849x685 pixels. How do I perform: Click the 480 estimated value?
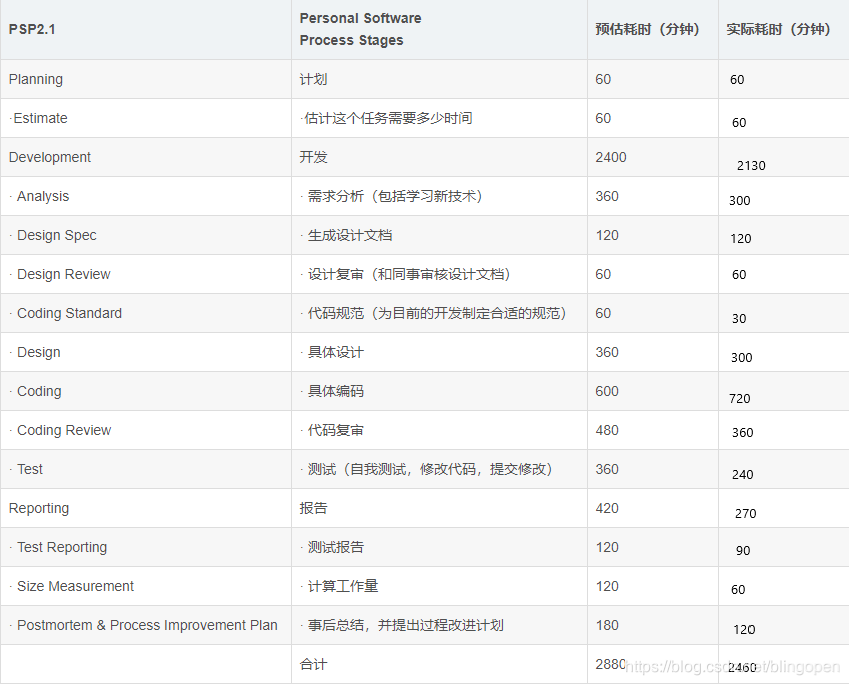coord(607,430)
